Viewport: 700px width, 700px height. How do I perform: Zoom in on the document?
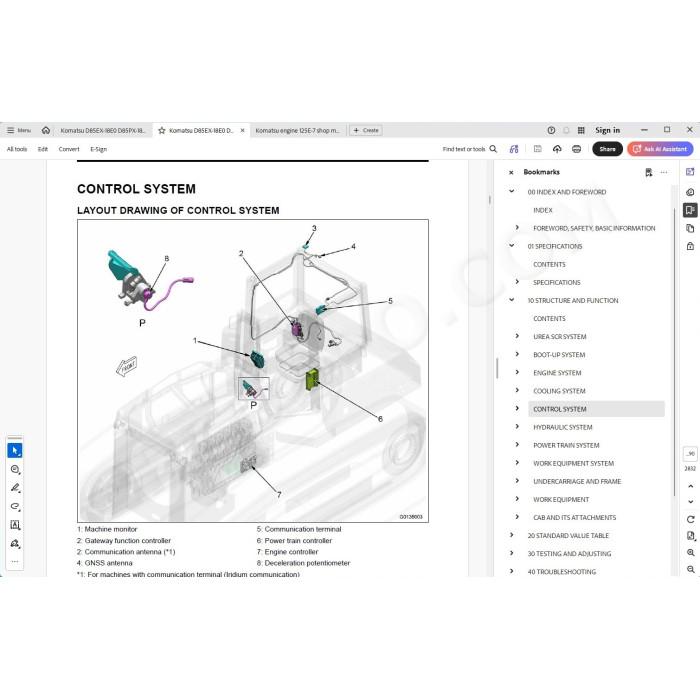click(x=691, y=553)
